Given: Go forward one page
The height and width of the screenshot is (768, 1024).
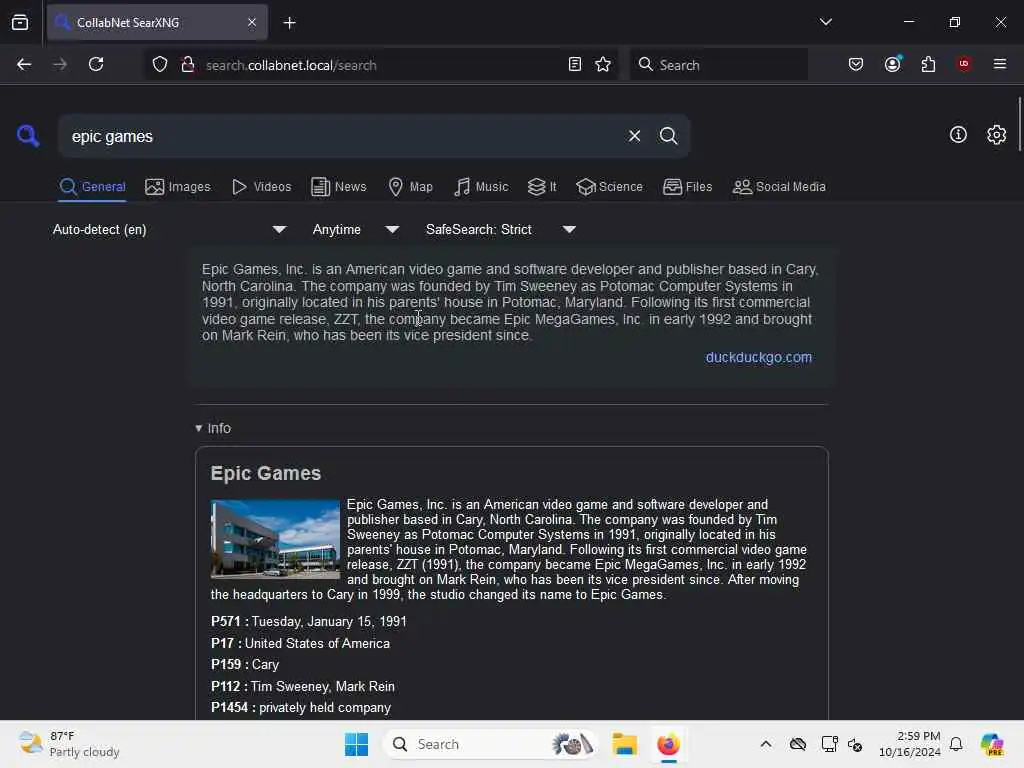Looking at the screenshot, I should tap(59, 65).
